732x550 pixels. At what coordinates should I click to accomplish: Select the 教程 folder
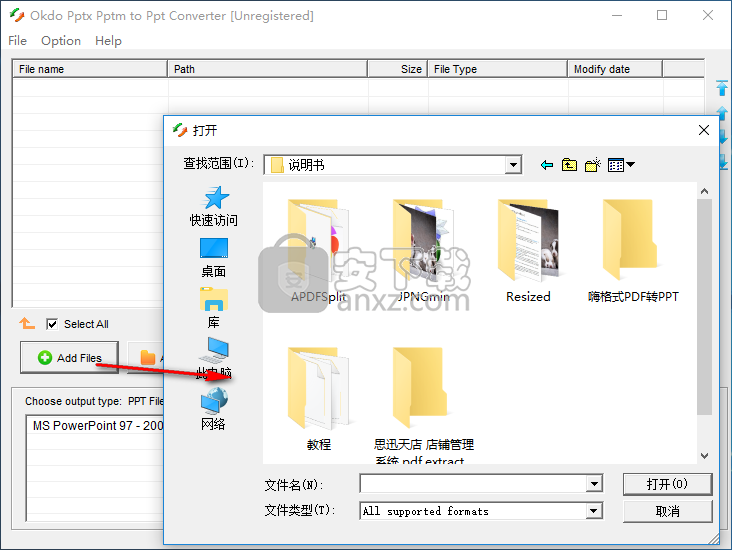(318, 399)
